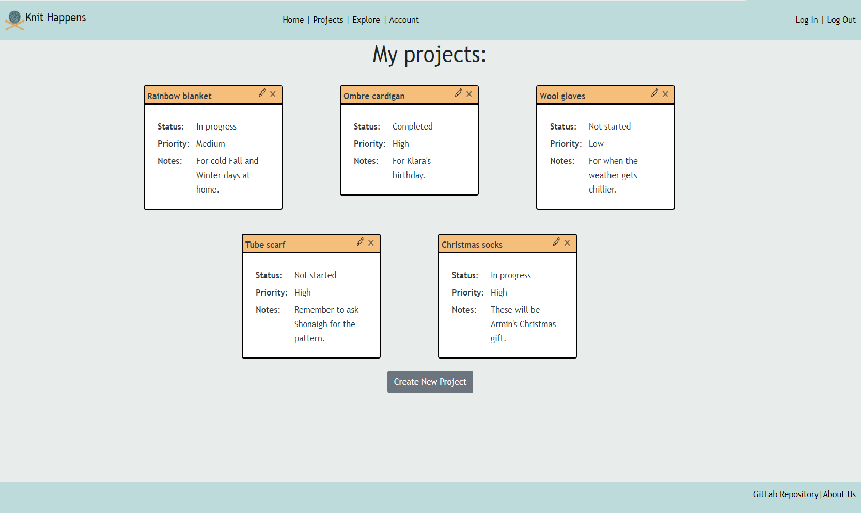The height and width of the screenshot is (513, 861).
Task: Click the Rainbow blanket card title
Action: (179, 96)
